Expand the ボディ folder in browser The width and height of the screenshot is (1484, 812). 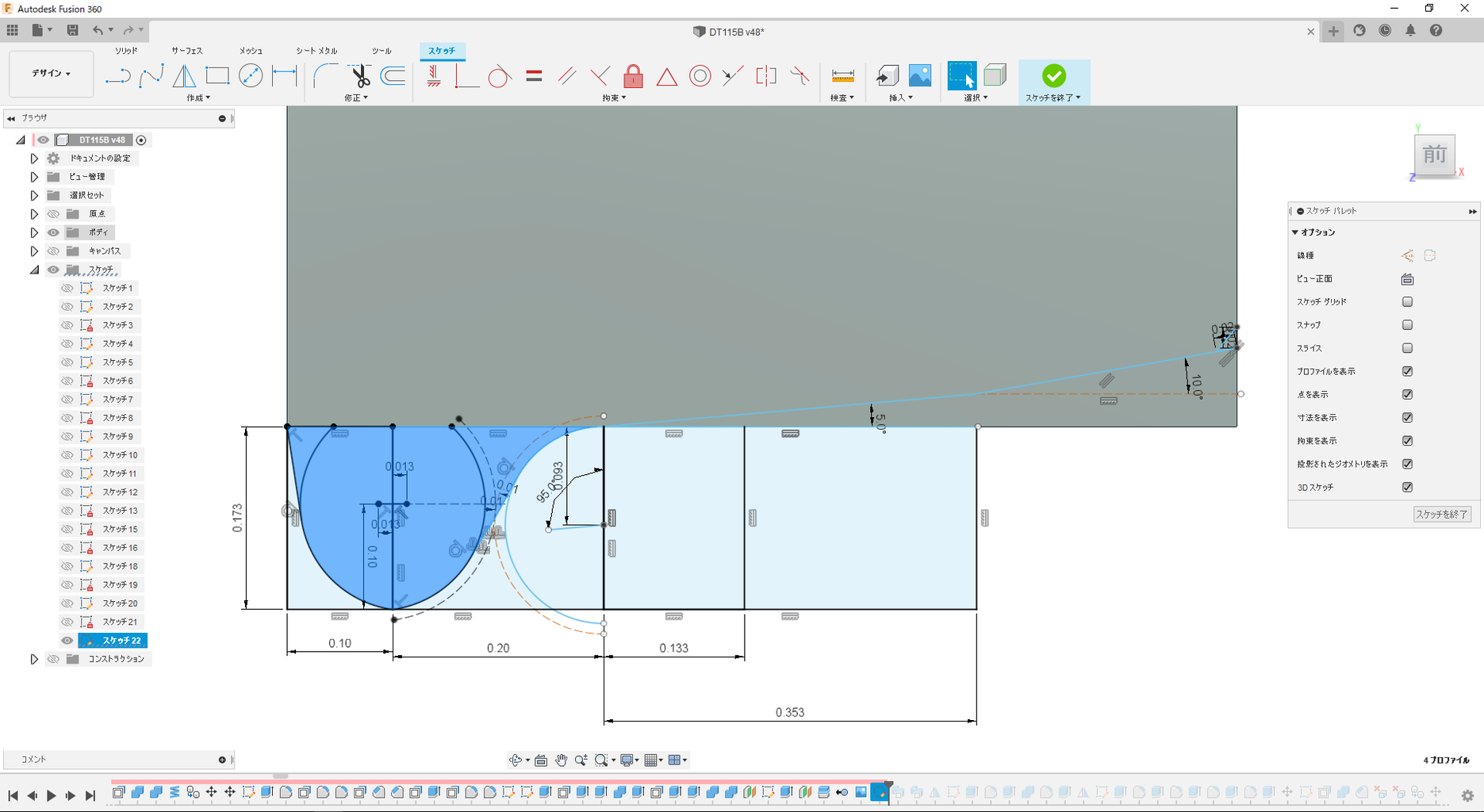34,233
